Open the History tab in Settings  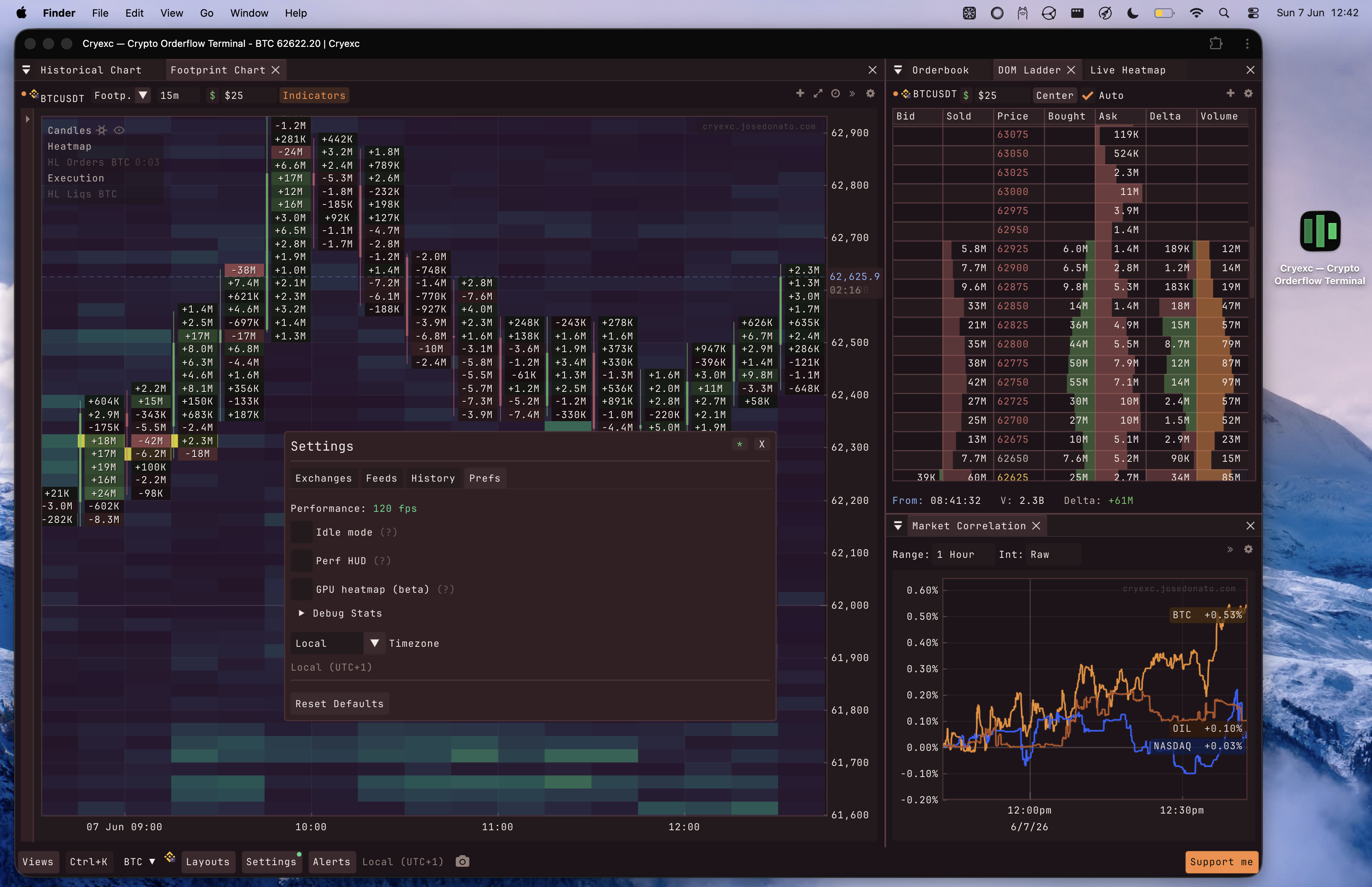click(x=433, y=478)
